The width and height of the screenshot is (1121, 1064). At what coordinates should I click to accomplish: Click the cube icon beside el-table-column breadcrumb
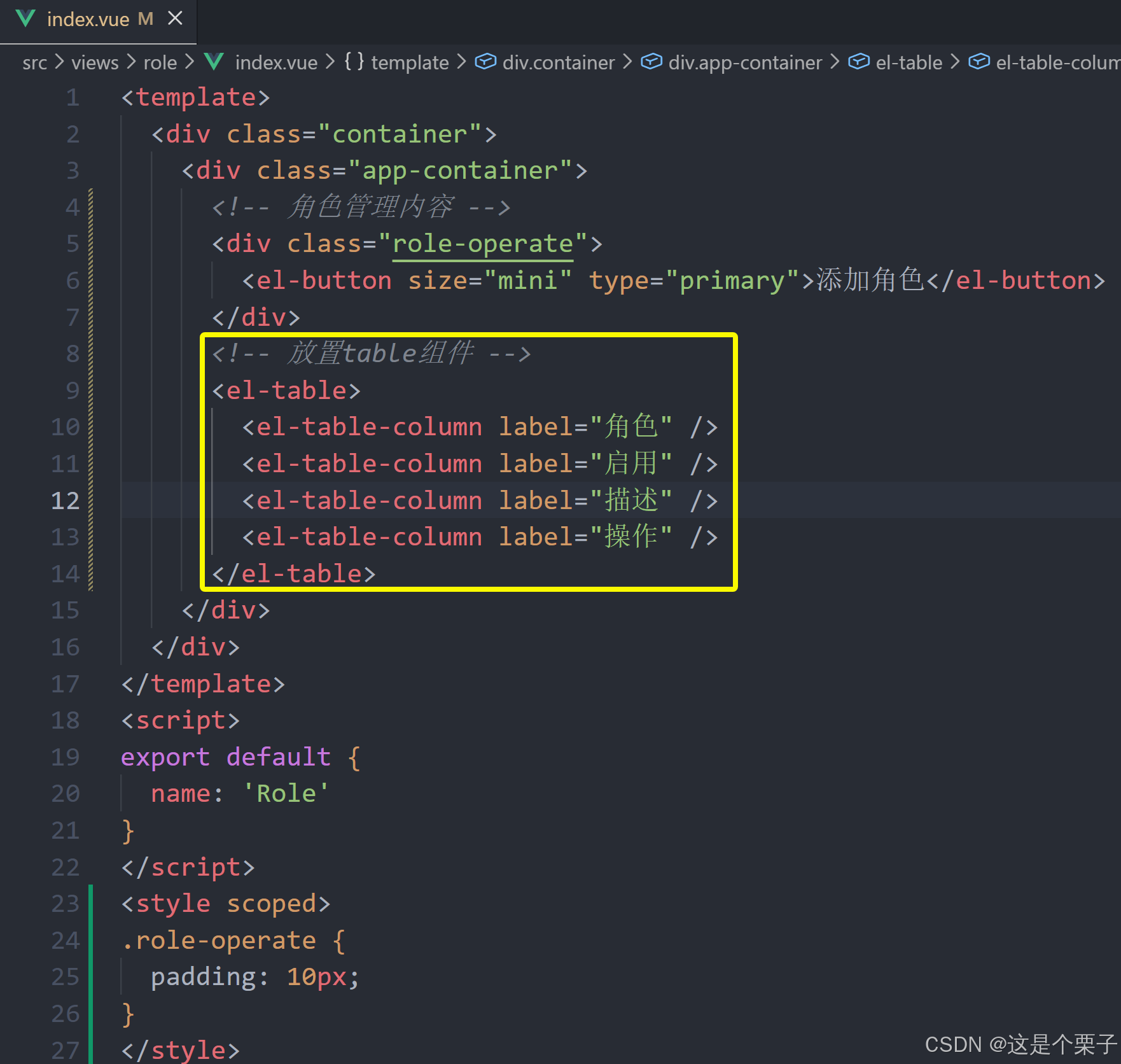pos(979,61)
